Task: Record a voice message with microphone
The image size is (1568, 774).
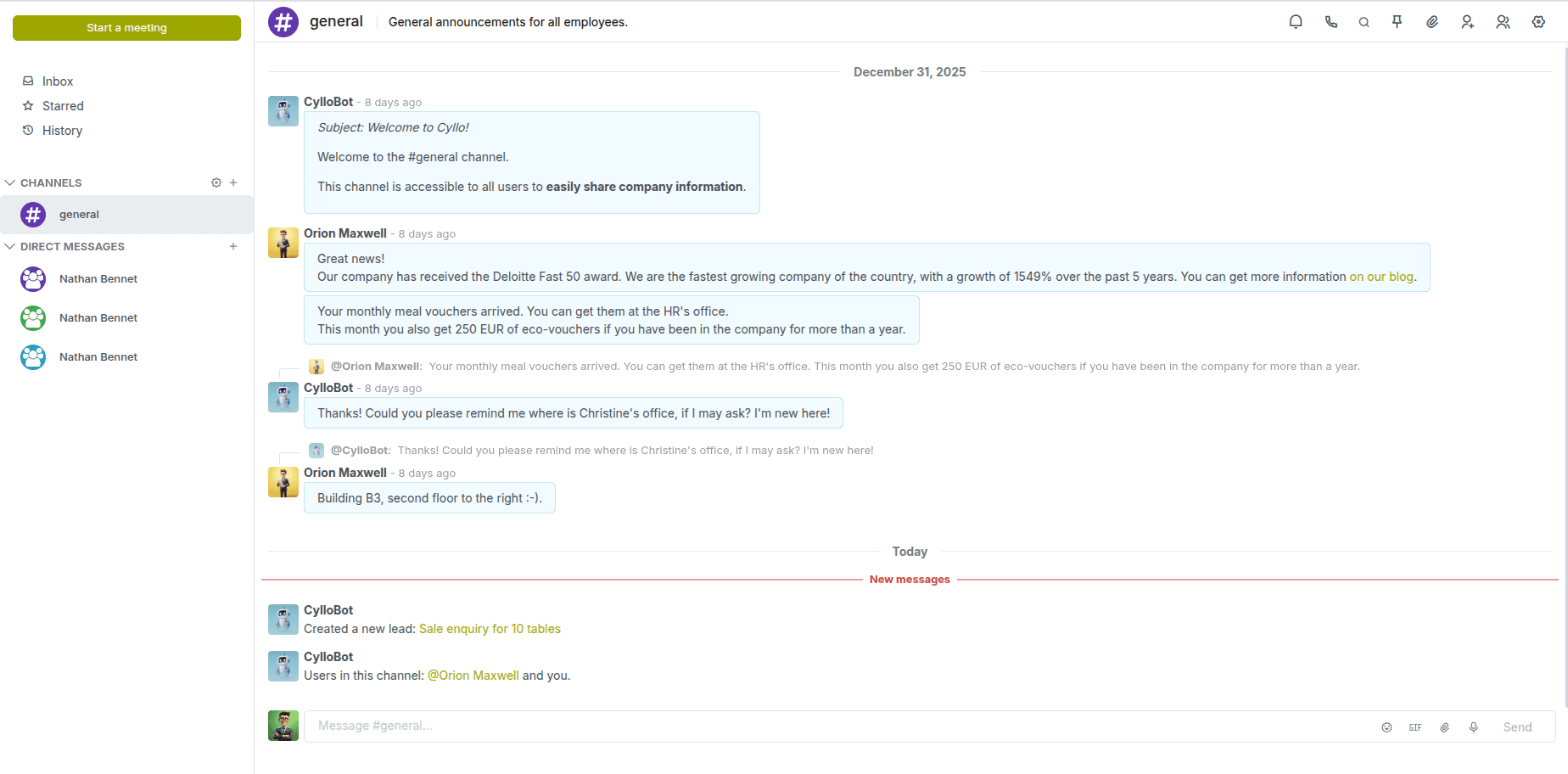Action: (x=1474, y=727)
